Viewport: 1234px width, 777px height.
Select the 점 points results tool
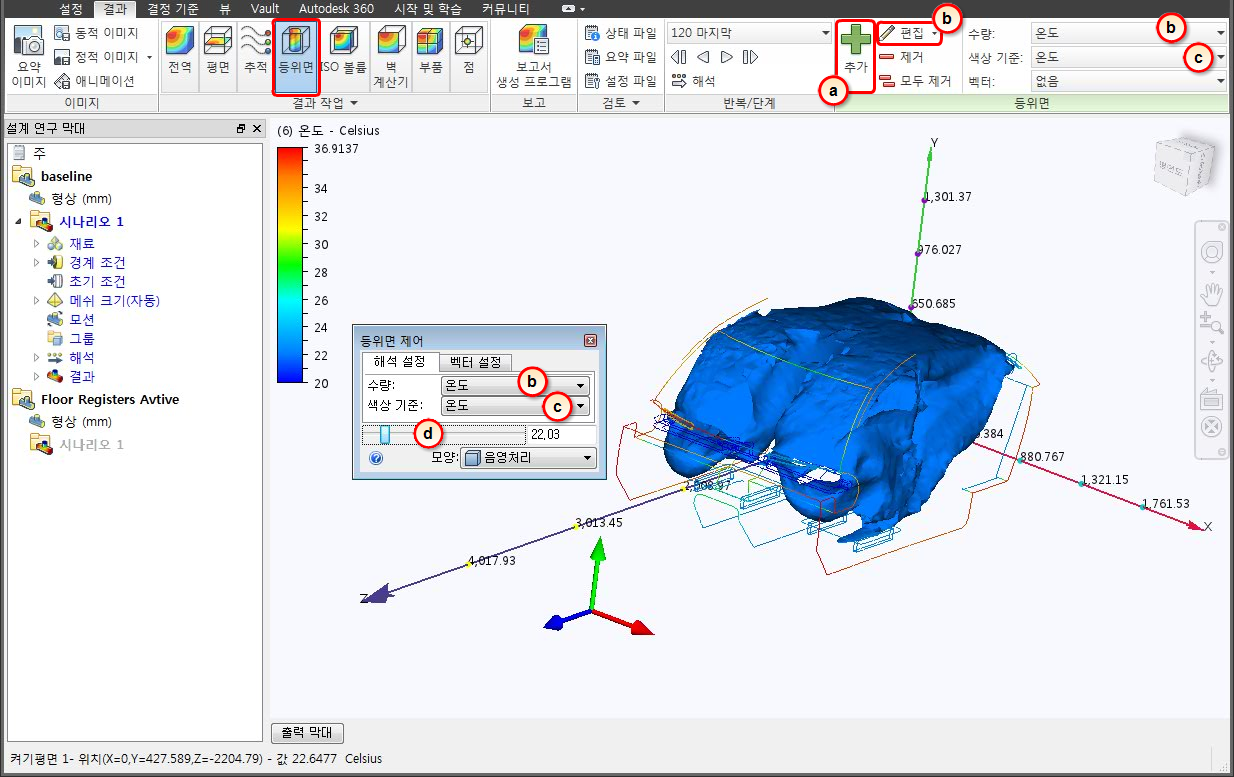[x=468, y=58]
